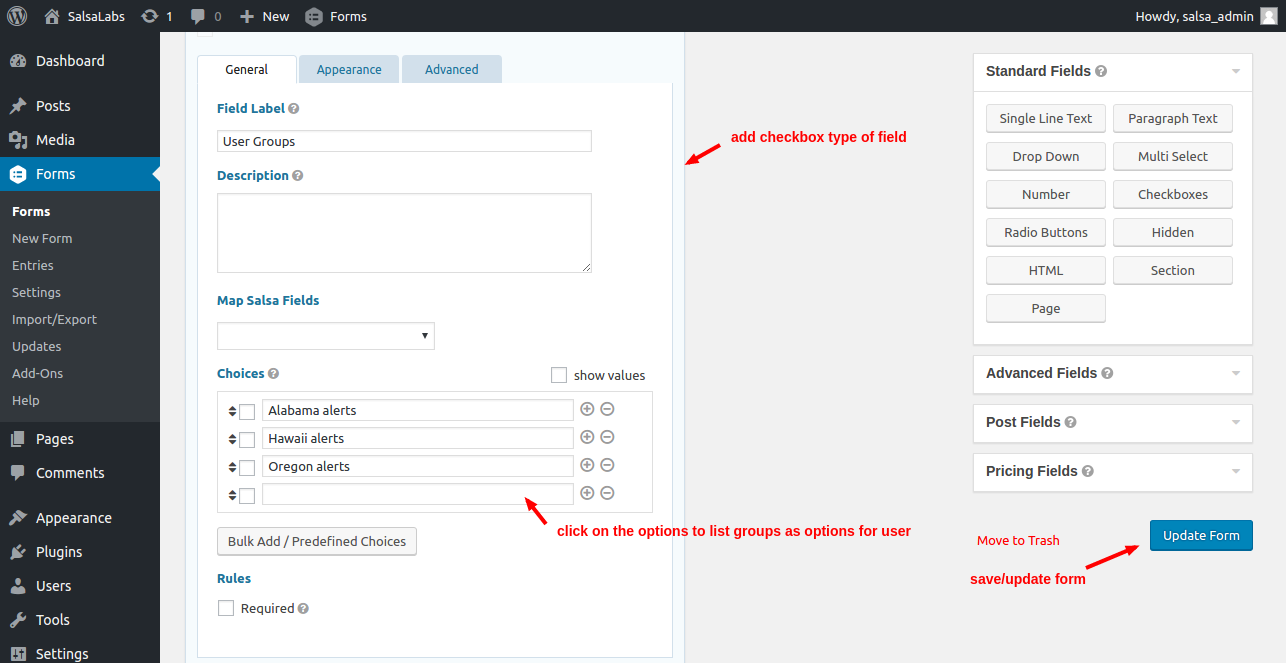Collapse the Standard Fields panel
The width and height of the screenshot is (1286, 663).
coord(1236,72)
